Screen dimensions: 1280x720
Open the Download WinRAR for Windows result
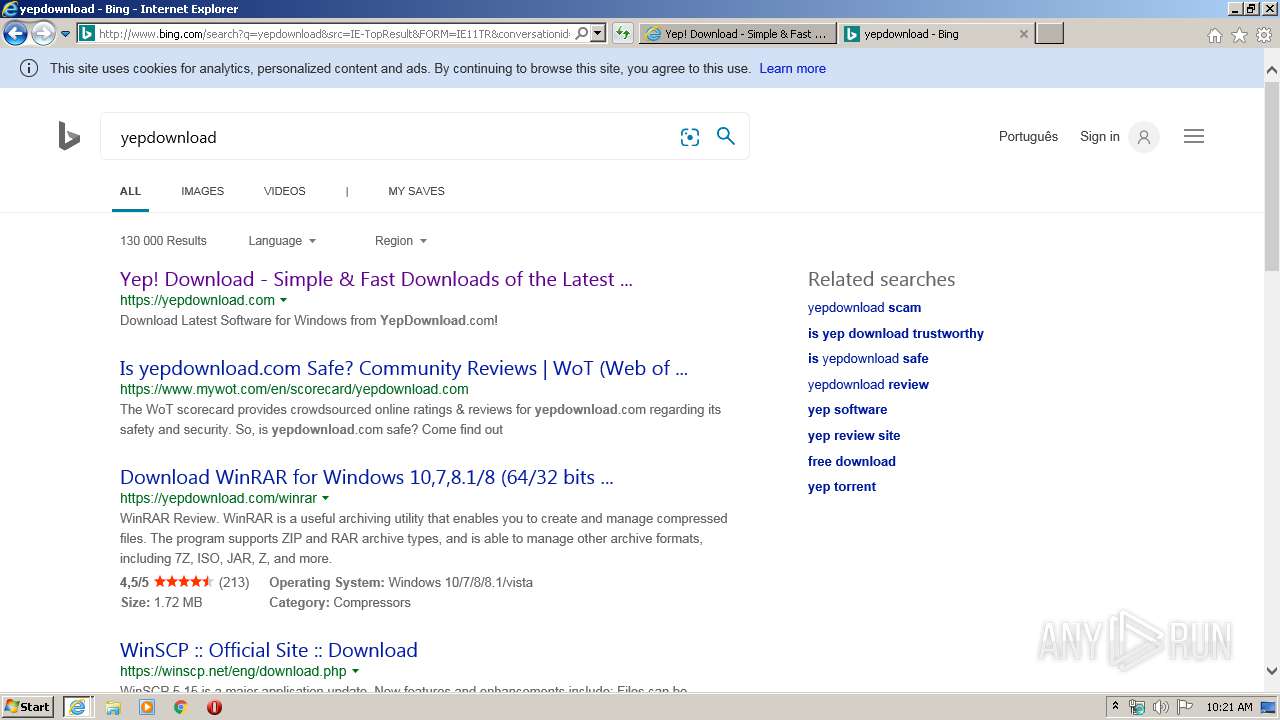tap(367, 477)
